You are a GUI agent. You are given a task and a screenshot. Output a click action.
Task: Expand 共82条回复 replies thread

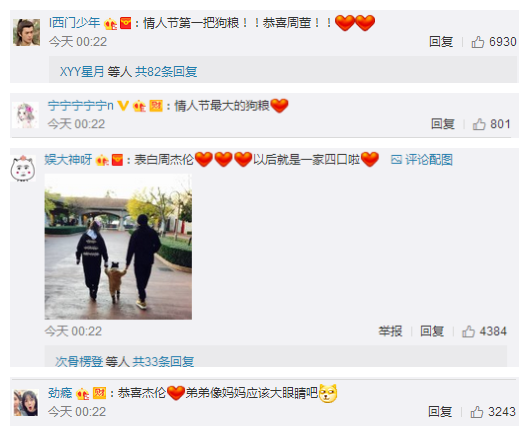pyautogui.click(x=166, y=72)
